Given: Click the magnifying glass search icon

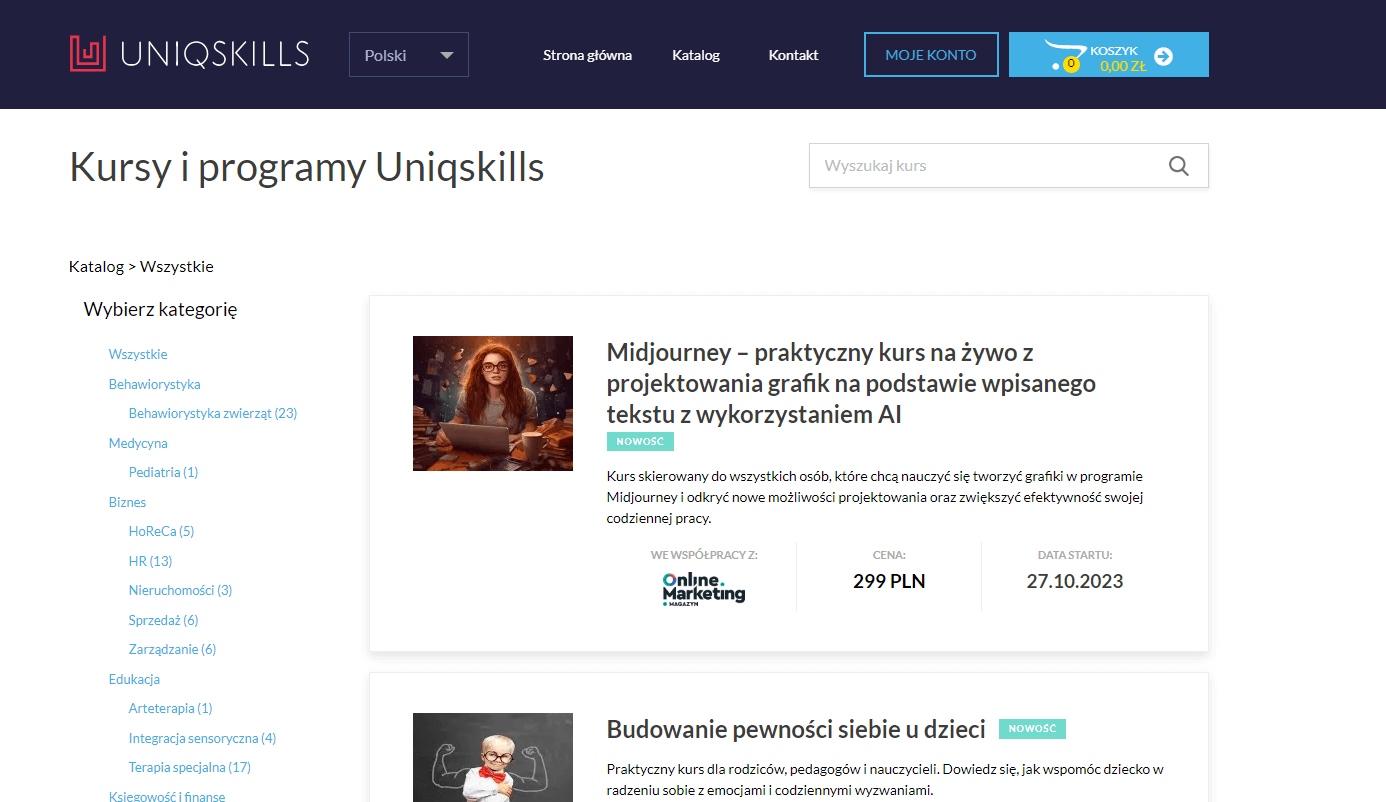Looking at the screenshot, I should coord(1178,166).
